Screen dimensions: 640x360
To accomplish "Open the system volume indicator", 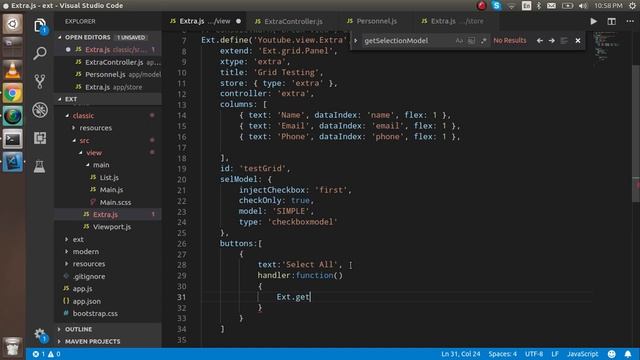I will point(582,6).
